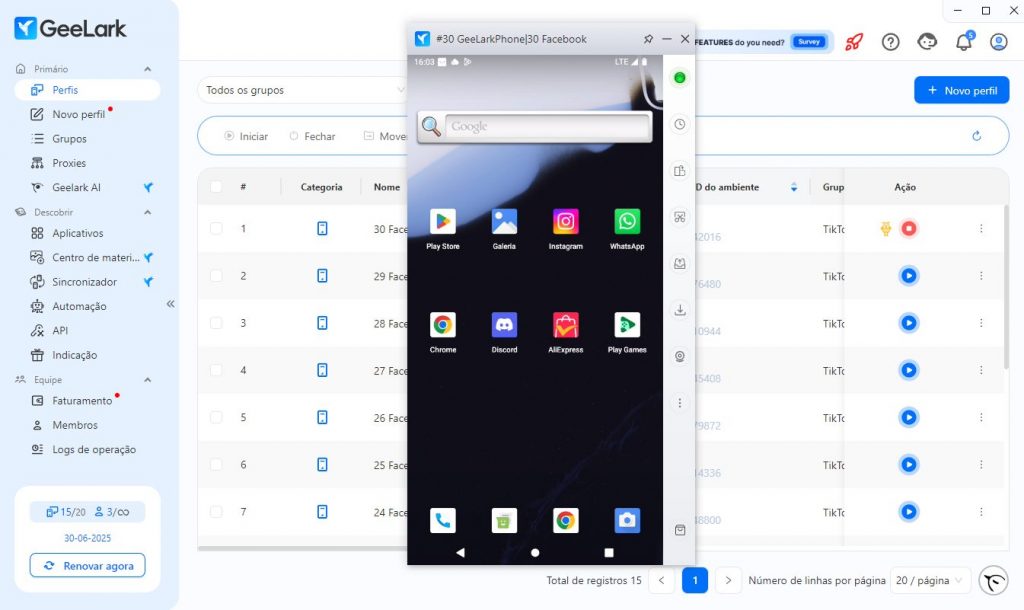The width and height of the screenshot is (1024, 610).
Task: Open the Todos os grupos dropdown
Action: [302, 90]
